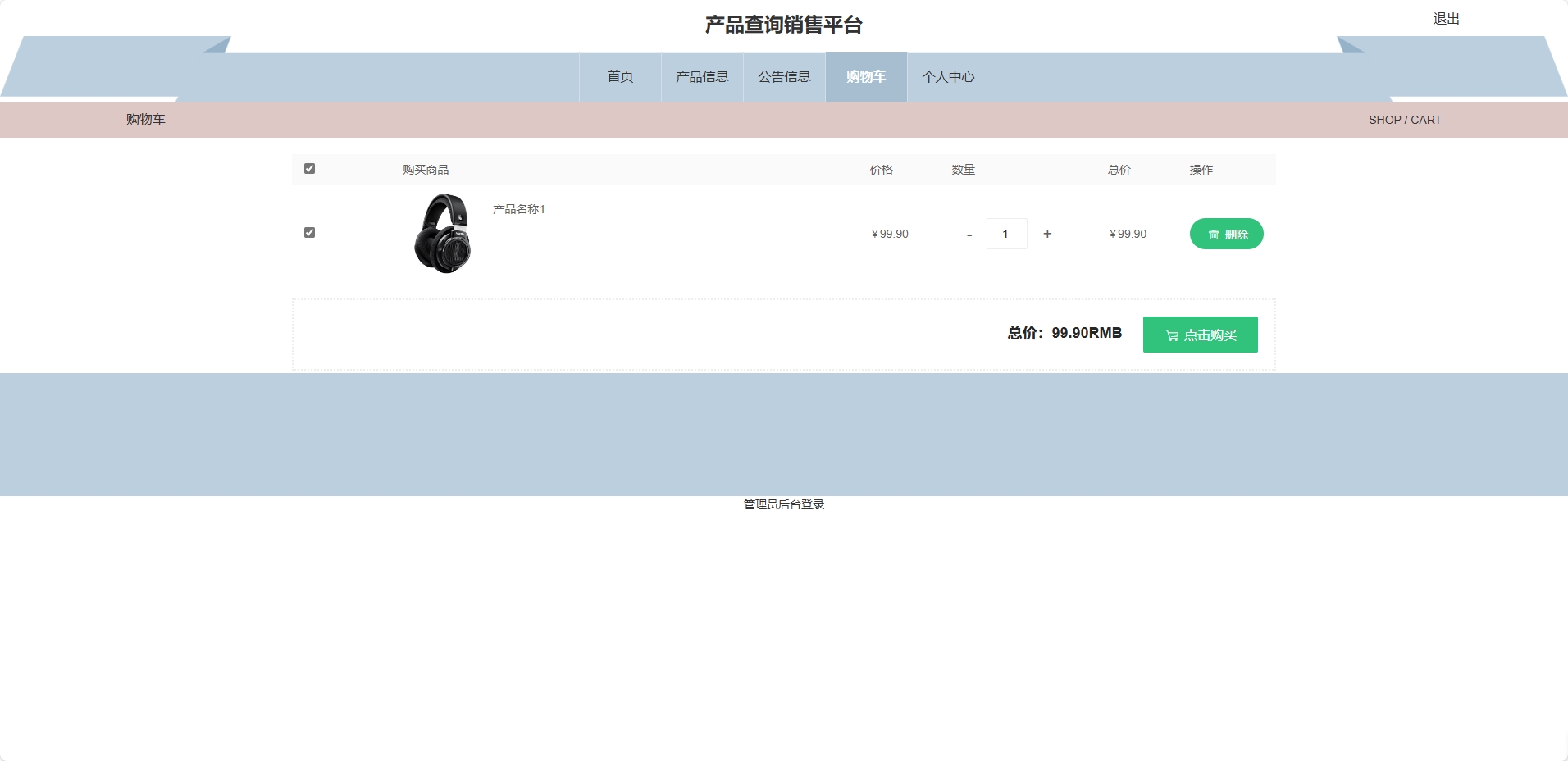
Task: Click the plus to increase item quantity
Action: (1048, 234)
